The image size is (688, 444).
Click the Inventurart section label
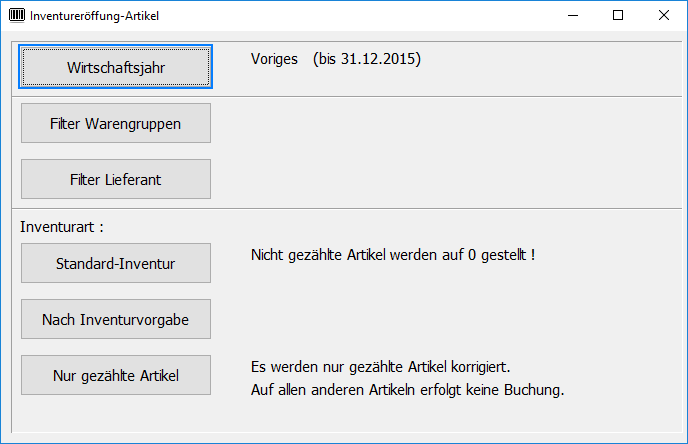click(x=62, y=227)
